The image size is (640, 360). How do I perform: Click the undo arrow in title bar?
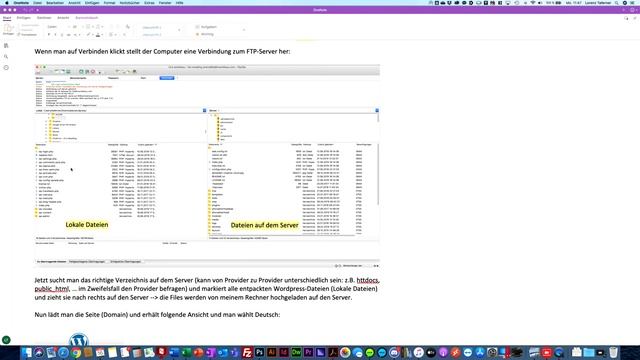pos(25,10)
